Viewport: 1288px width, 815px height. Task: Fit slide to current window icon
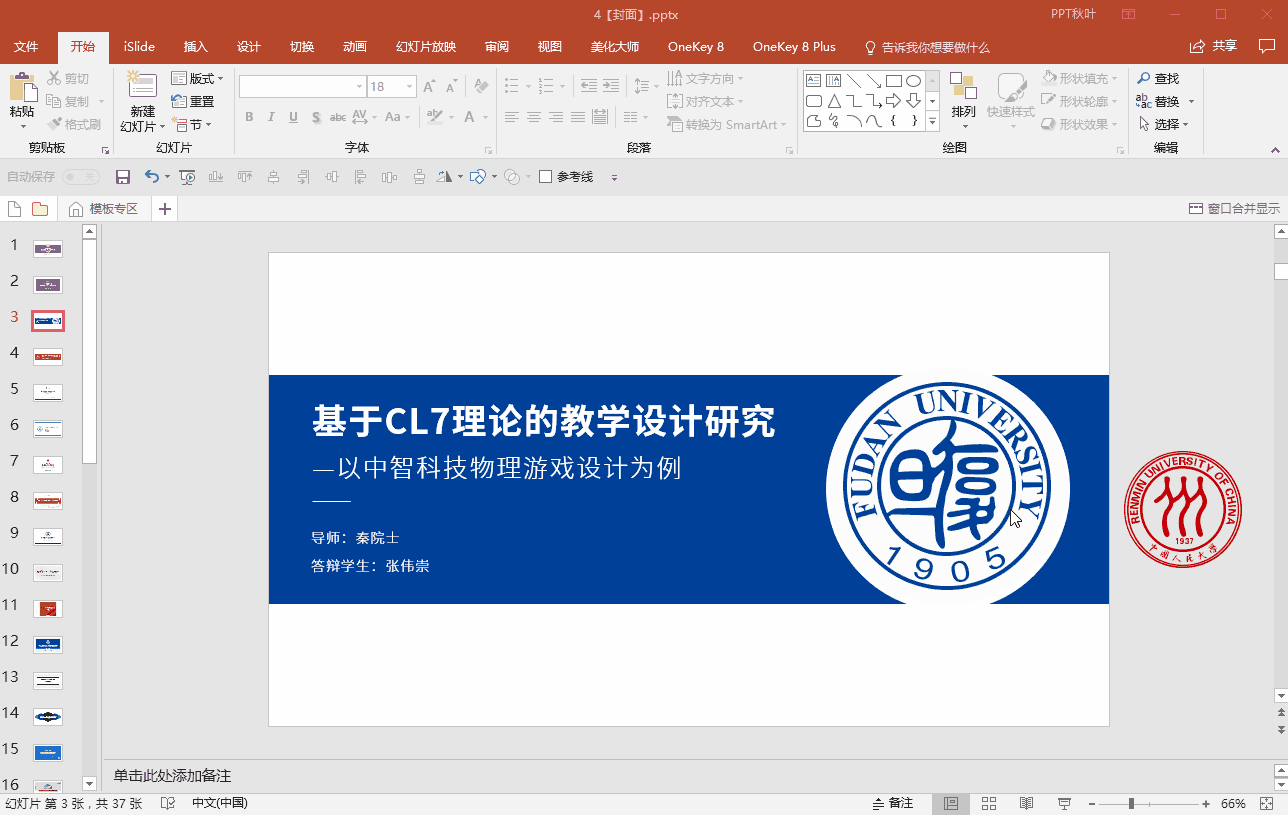[x=1268, y=804]
